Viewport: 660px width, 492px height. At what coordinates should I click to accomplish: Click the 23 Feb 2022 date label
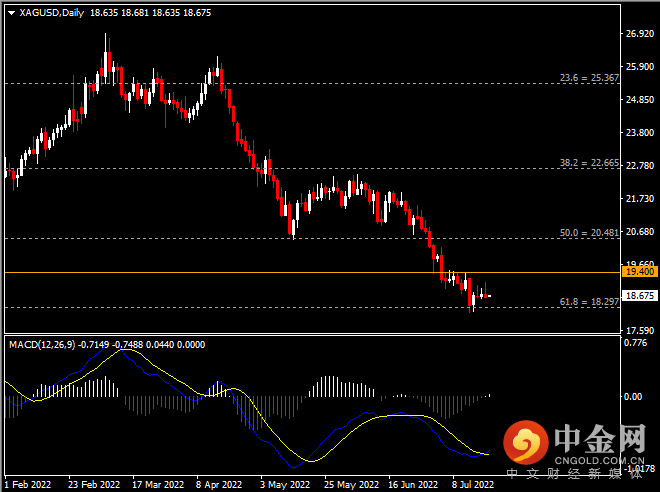pyautogui.click(x=94, y=485)
